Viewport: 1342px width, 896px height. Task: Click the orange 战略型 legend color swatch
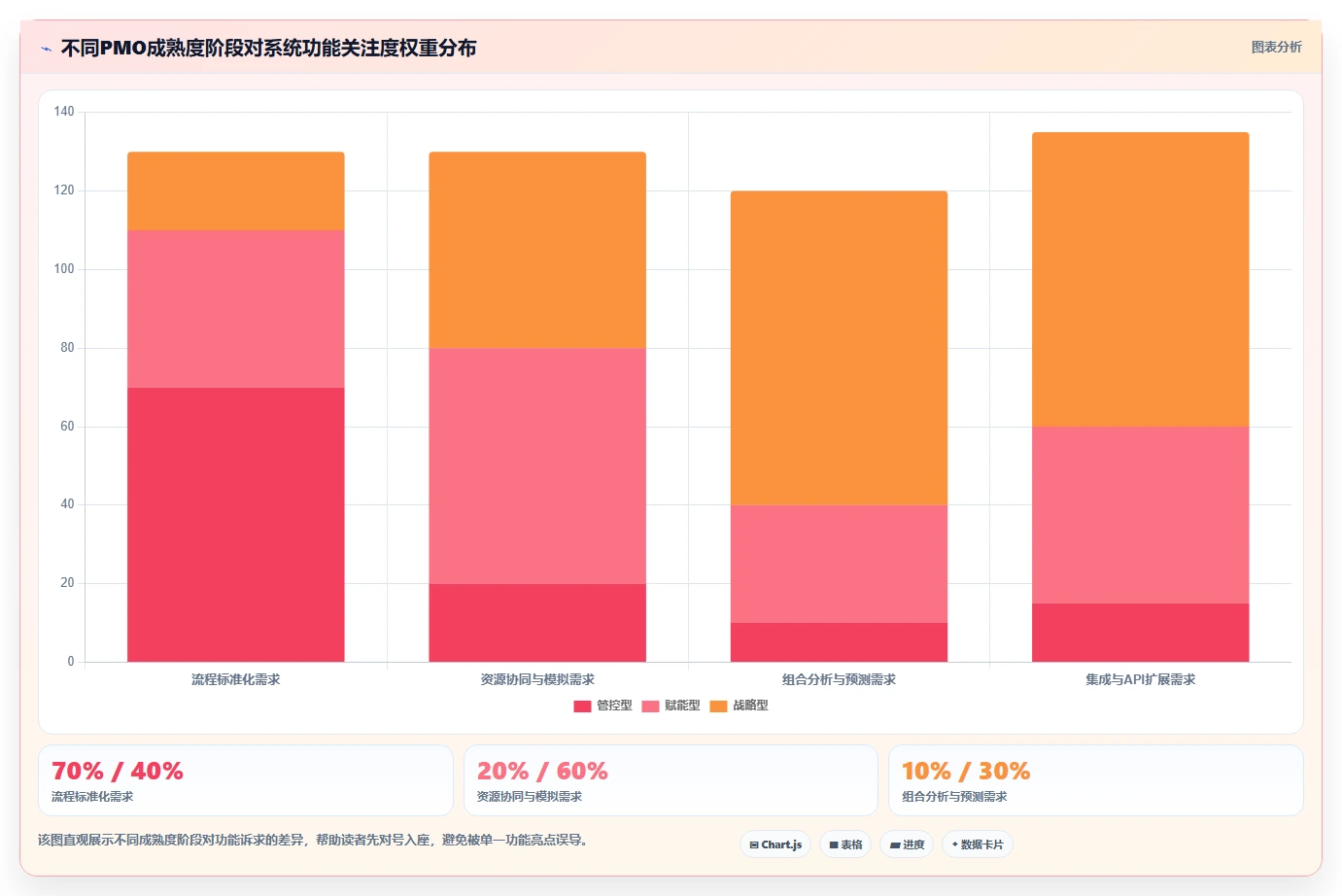(719, 706)
